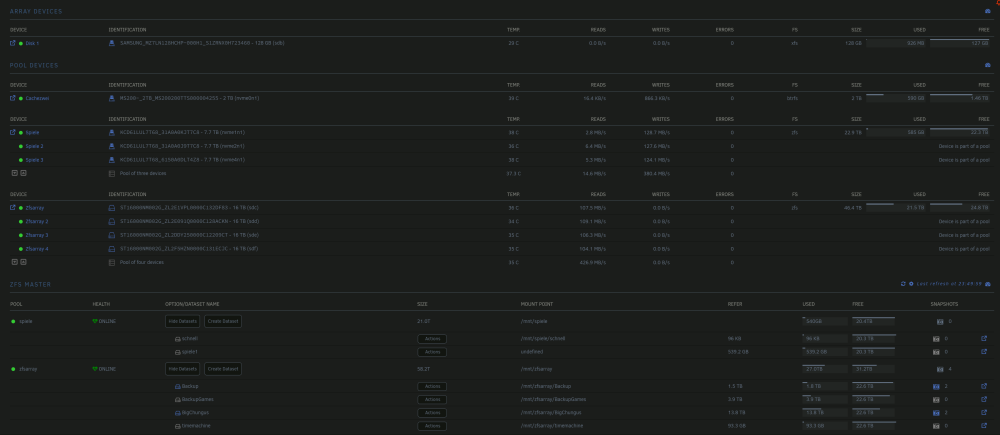Screen dimensions: 1000x435
Task: Click the hard disk icon for sdc
Action: tap(112, 208)
